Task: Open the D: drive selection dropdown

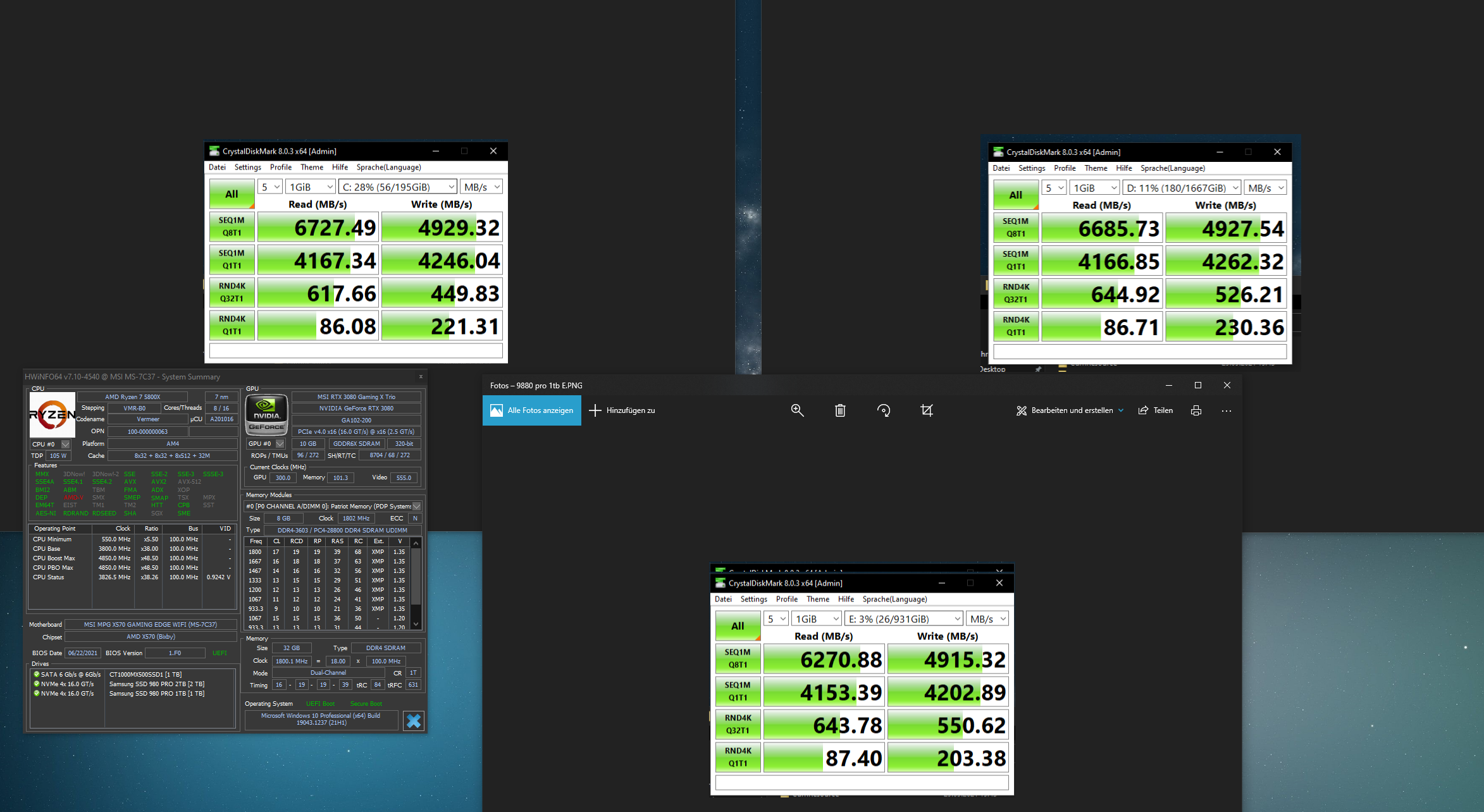Action: tap(1182, 188)
